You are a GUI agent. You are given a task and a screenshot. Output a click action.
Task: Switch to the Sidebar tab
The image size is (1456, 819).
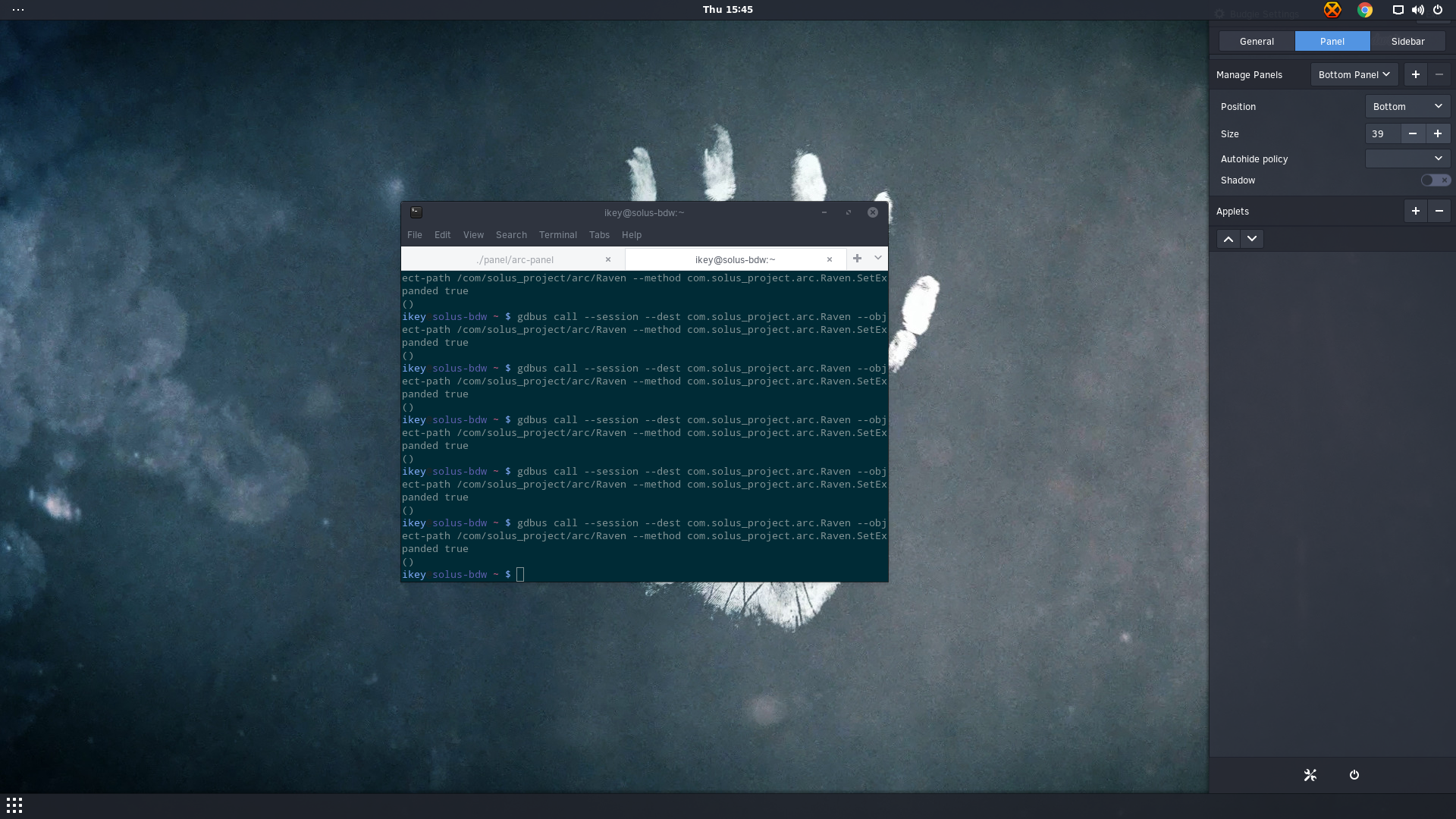pyautogui.click(x=1407, y=41)
